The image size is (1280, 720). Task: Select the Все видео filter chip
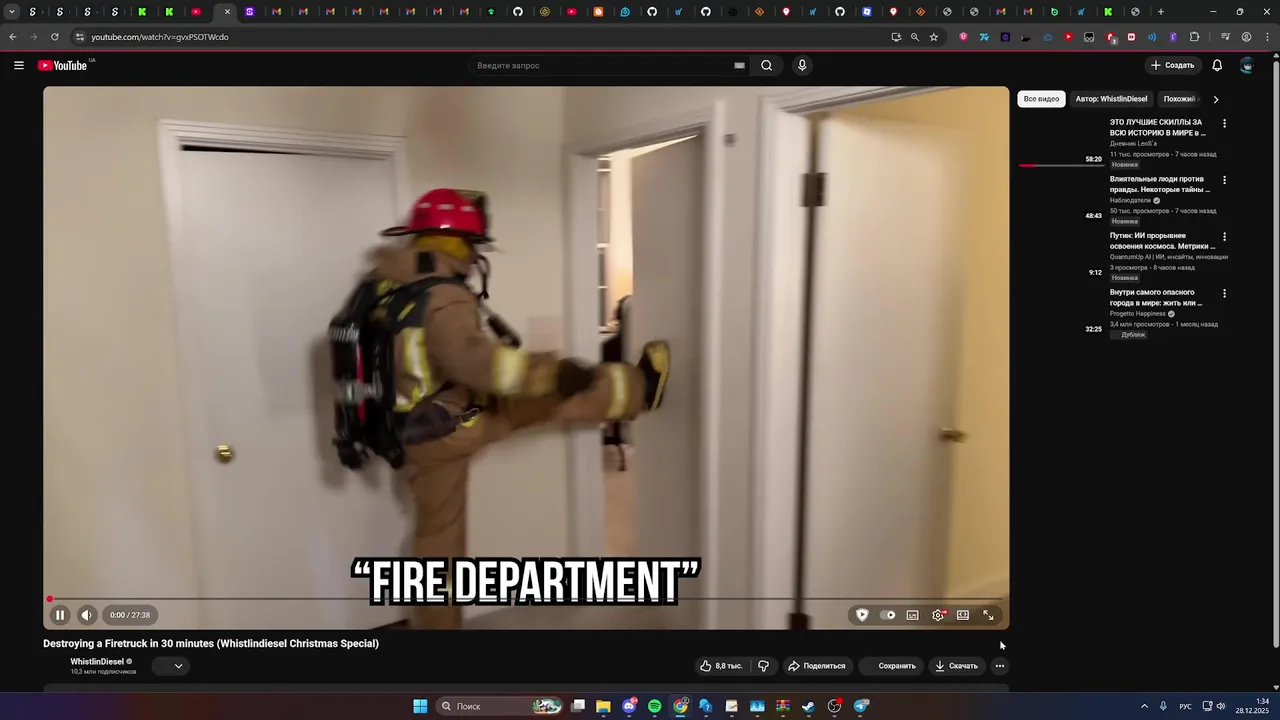point(1041,99)
